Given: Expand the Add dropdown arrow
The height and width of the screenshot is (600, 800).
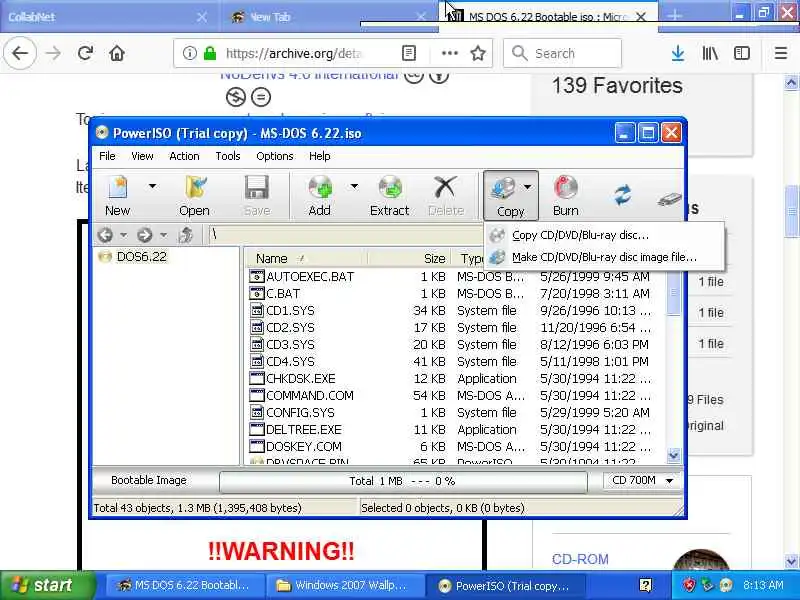Looking at the screenshot, I should [354, 187].
